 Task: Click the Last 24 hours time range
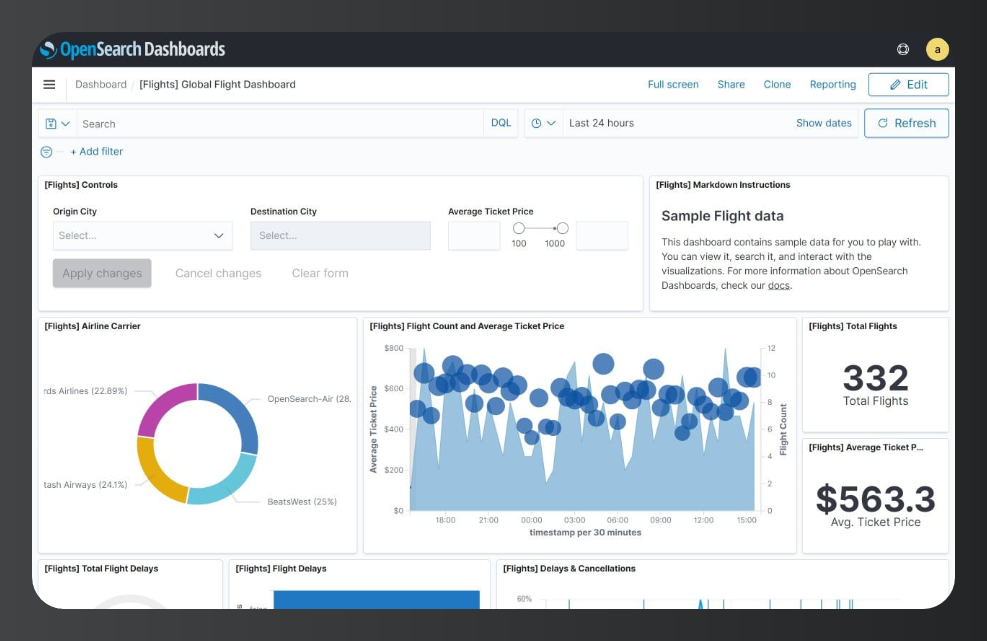[601, 123]
